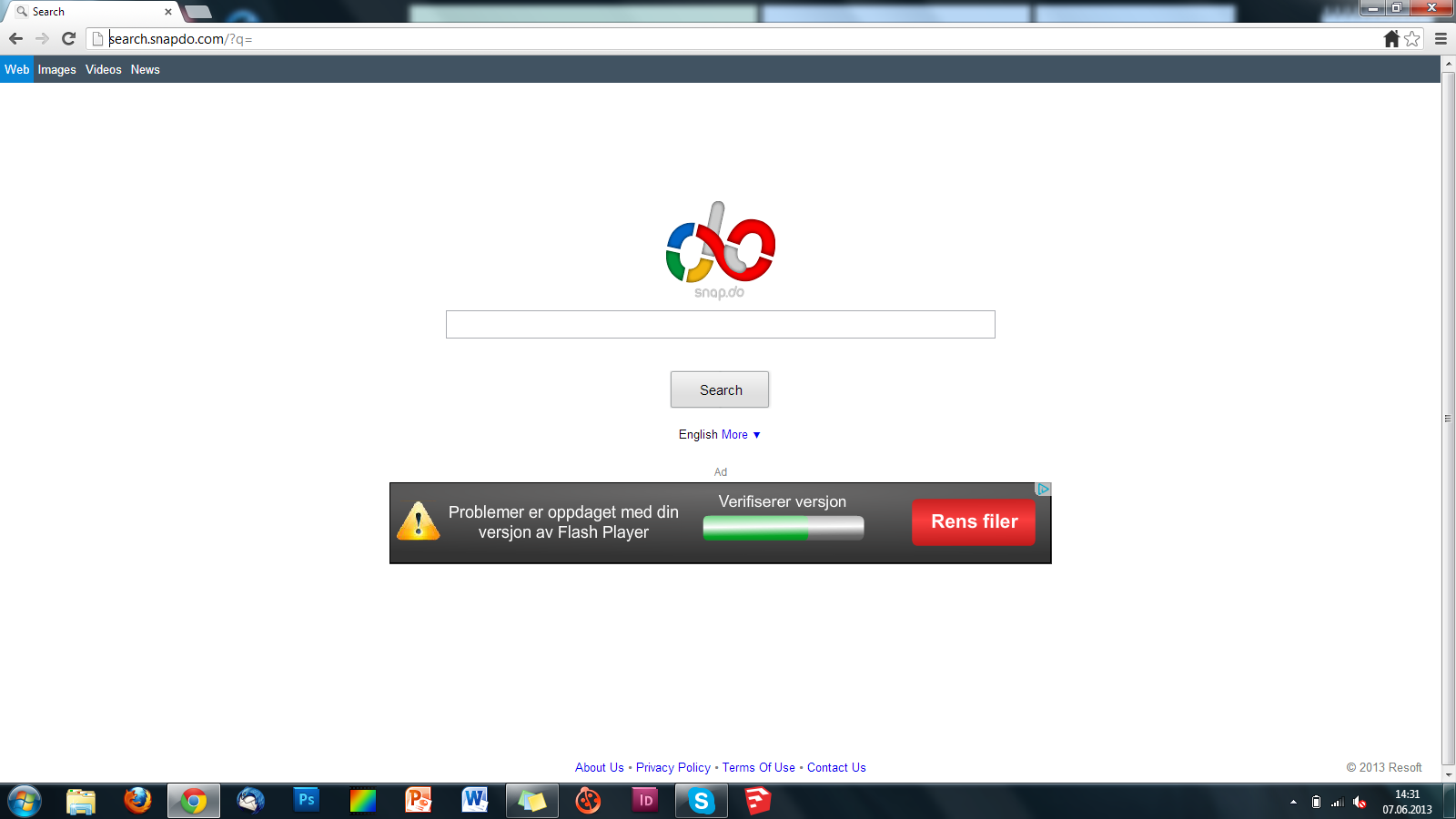Image resolution: width=1456 pixels, height=819 pixels.
Task: Open a new tab with the tab button
Action: coord(197,12)
